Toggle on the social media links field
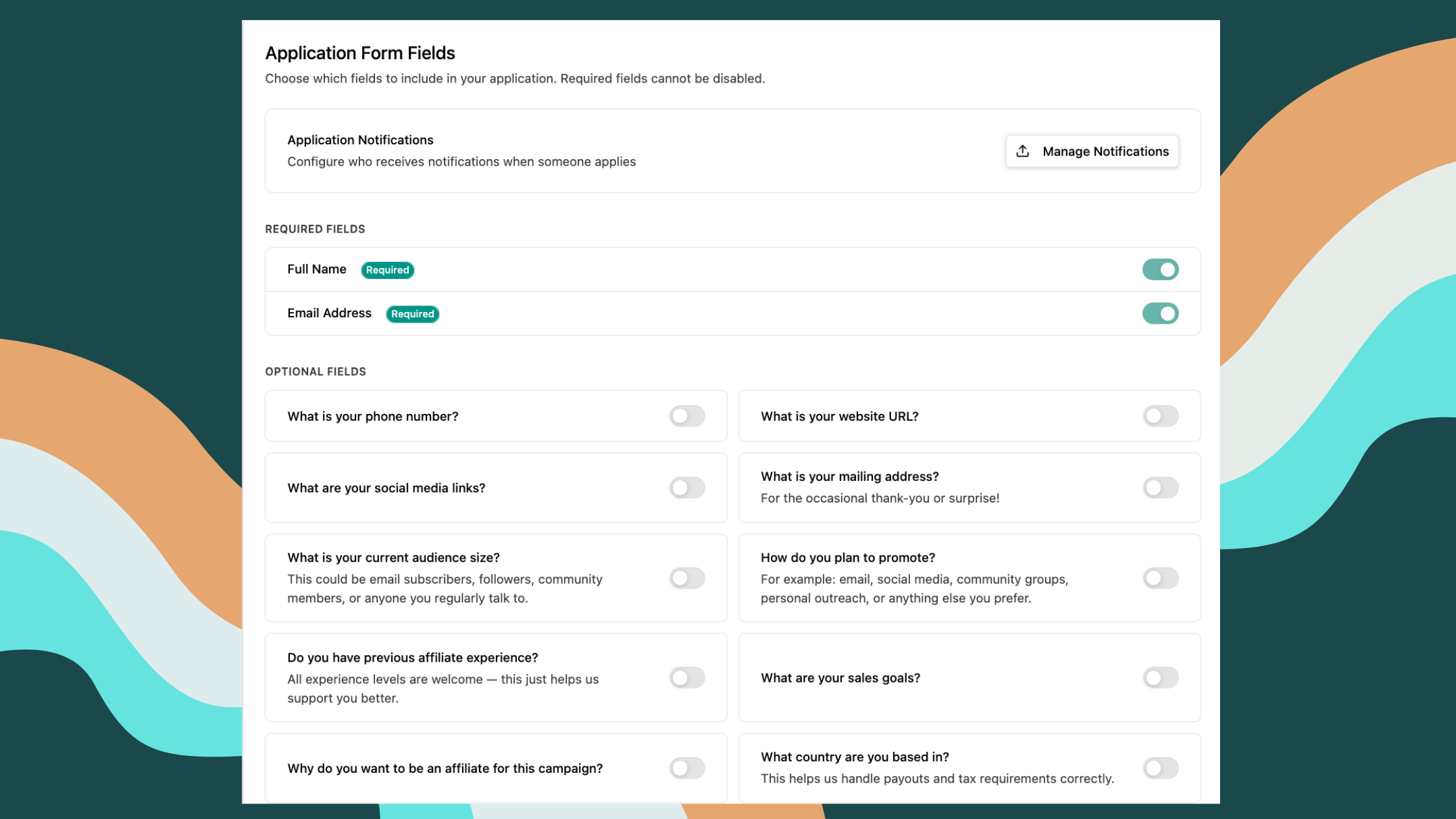 click(687, 487)
